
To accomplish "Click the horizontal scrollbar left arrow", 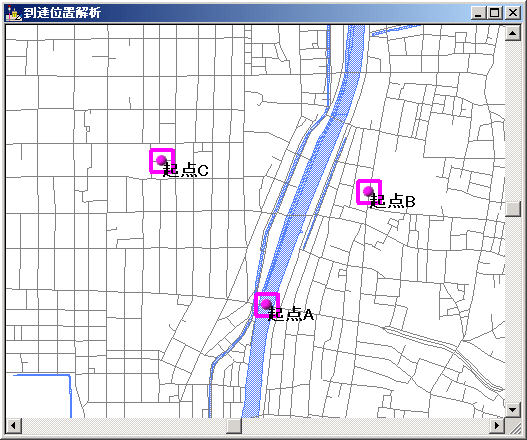I will [x=13, y=426].
